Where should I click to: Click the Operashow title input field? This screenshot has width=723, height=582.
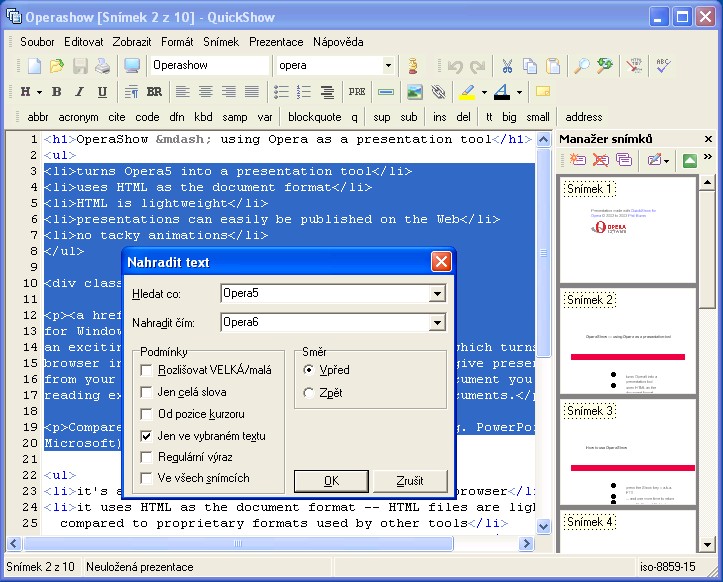click(x=210, y=65)
